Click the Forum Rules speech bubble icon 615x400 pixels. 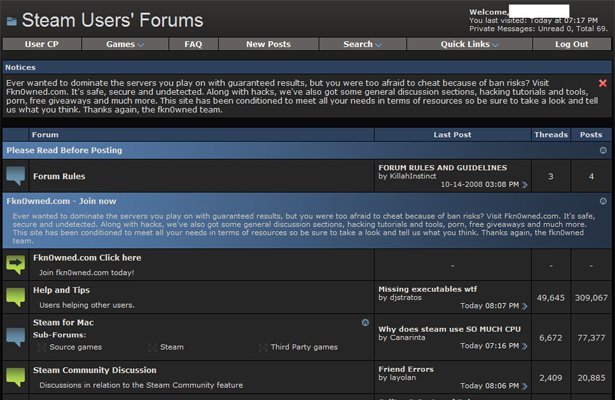15,177
